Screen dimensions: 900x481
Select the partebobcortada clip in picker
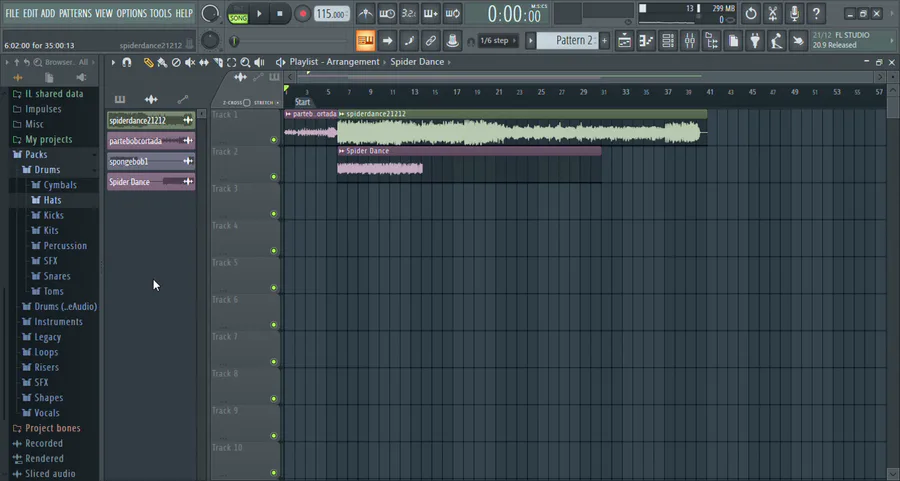pyautogui.click(x=151, y=141)
